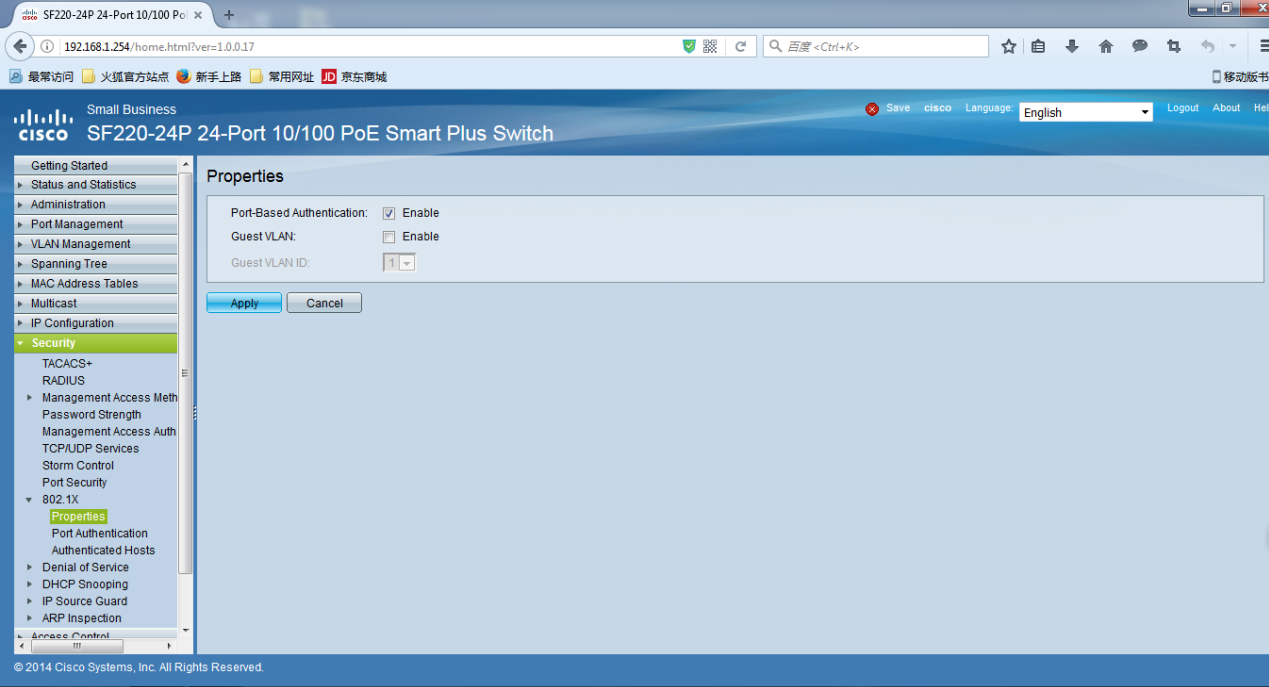The height and width of the screenshot is (687, 1269).
Task: Open a new tab with the plus button
Action: click(229, 15)
